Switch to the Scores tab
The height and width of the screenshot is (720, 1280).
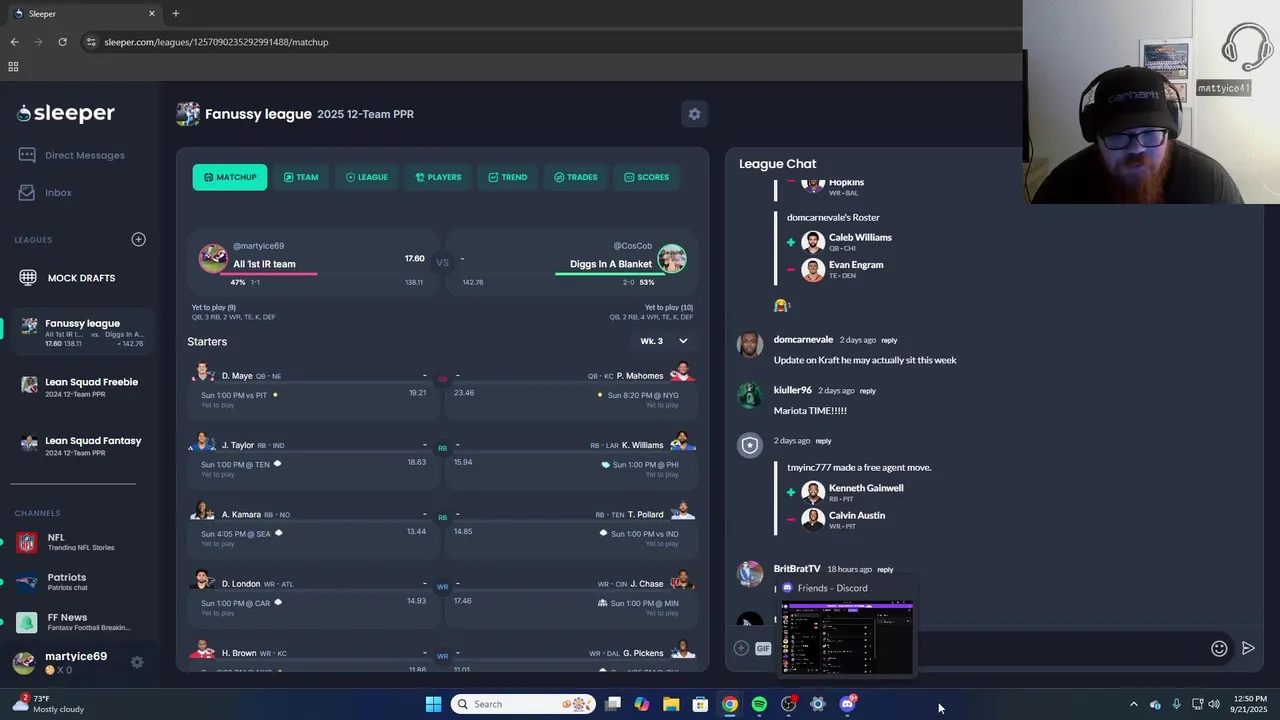(x=647, y=177)
